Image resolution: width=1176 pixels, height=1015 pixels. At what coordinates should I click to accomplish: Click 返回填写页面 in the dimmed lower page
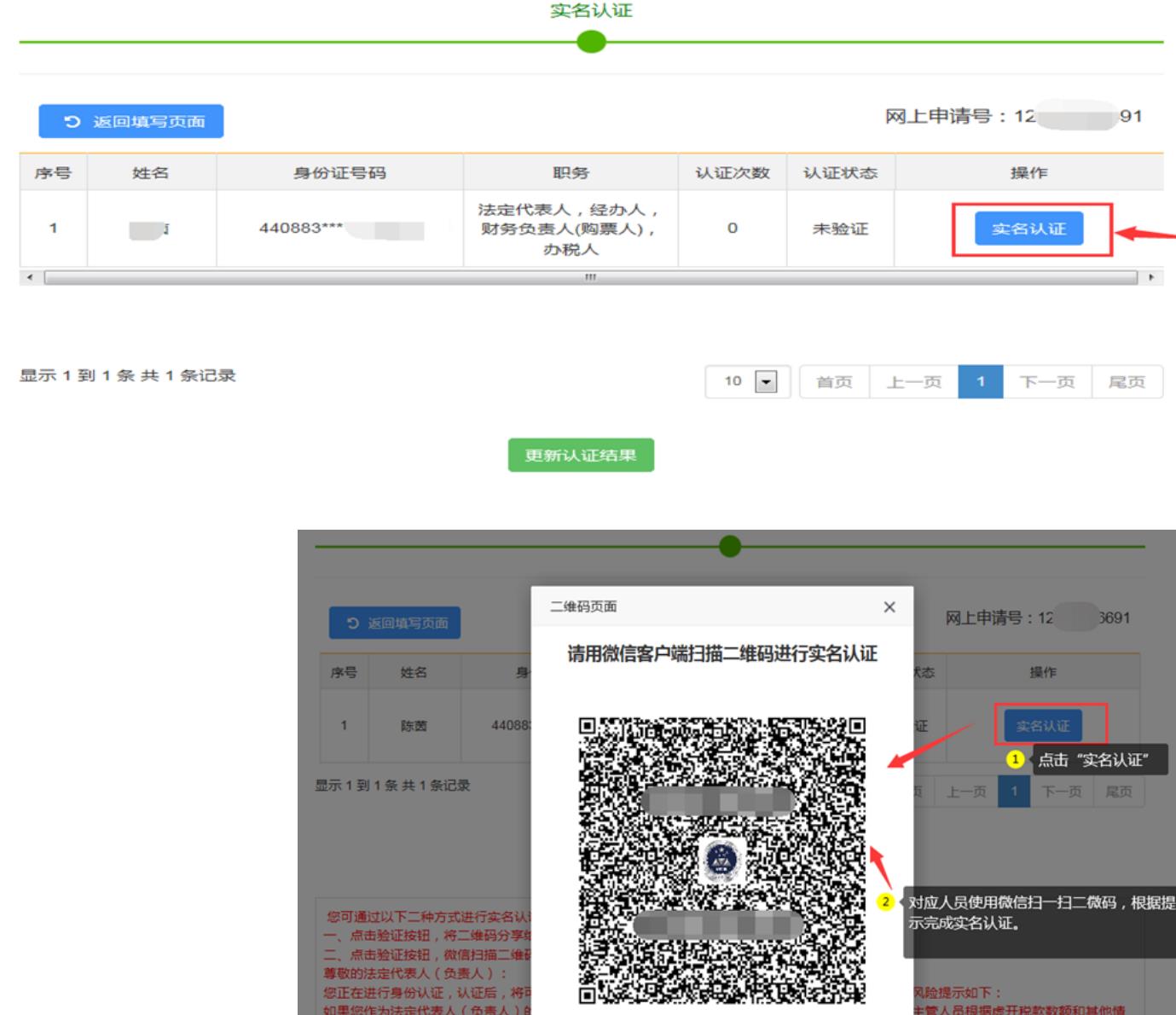[395, 623]
